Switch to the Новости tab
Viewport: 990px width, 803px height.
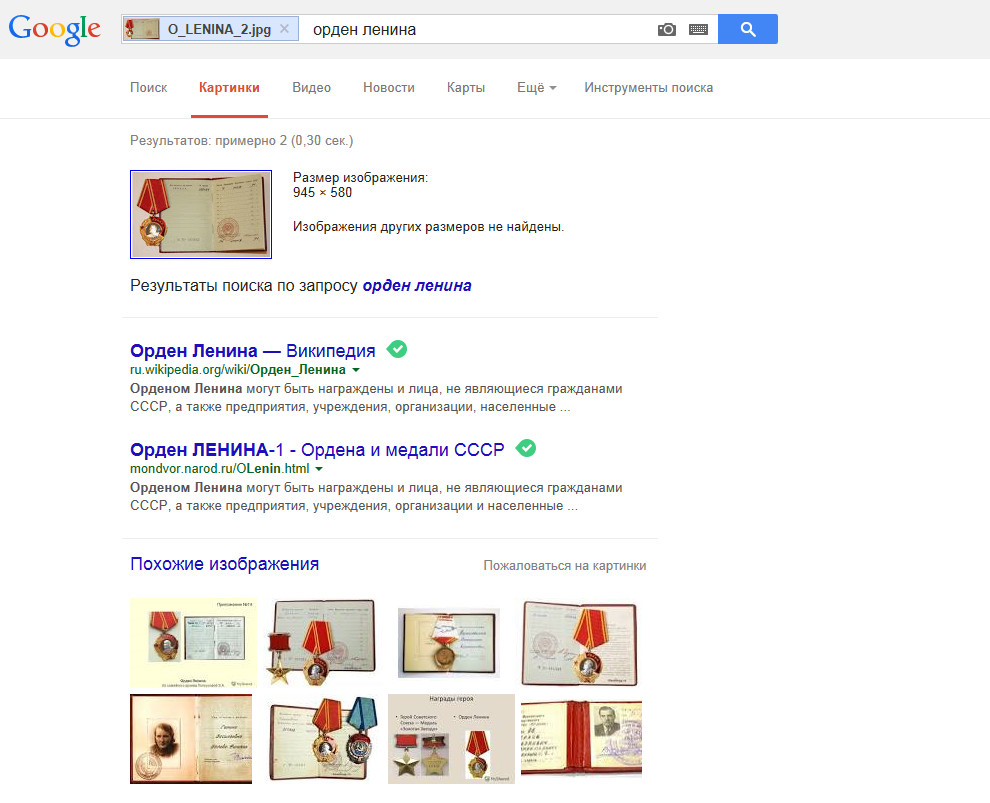388,88
